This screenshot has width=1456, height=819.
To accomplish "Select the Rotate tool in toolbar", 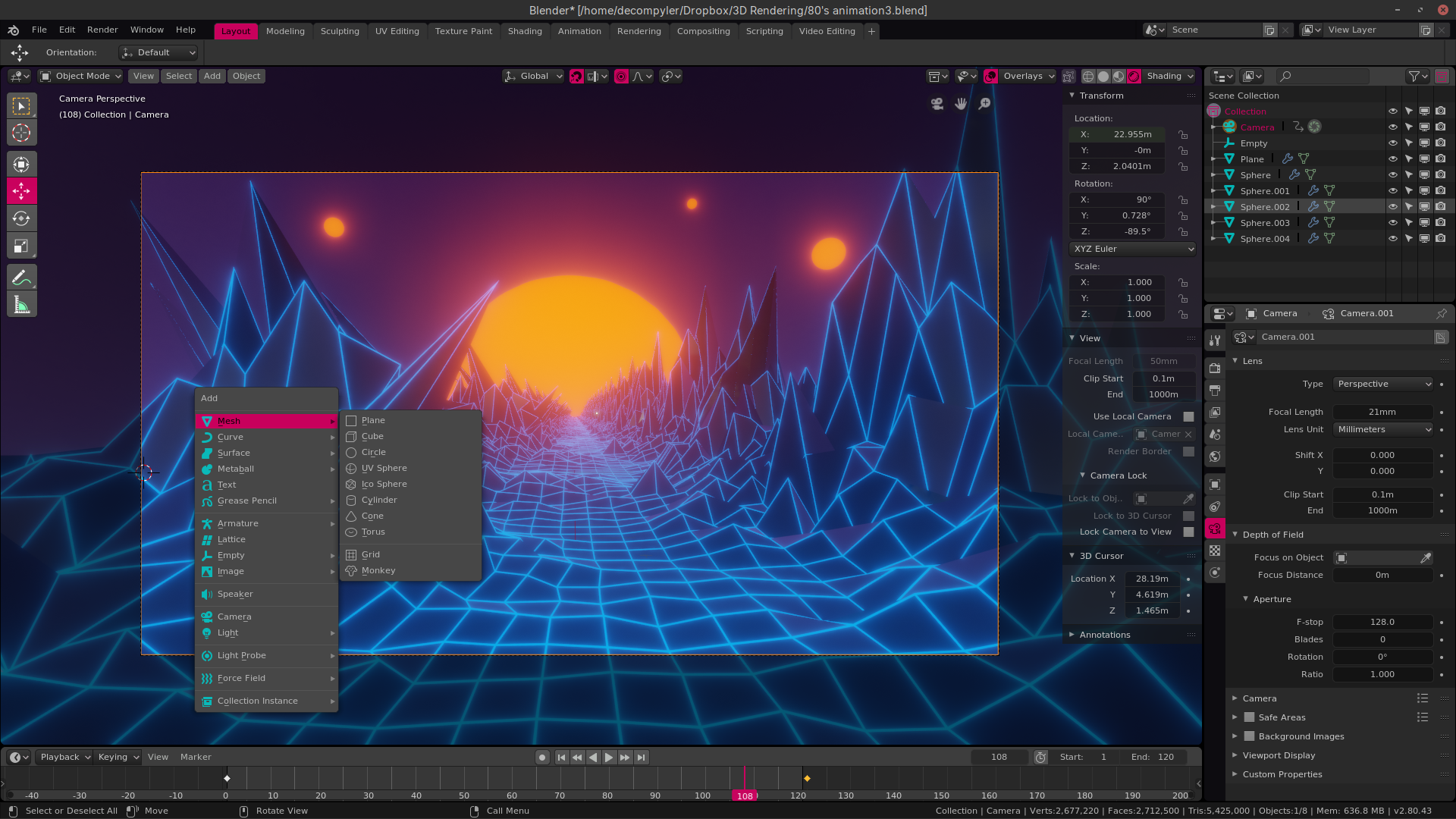I will click(21, 218).
